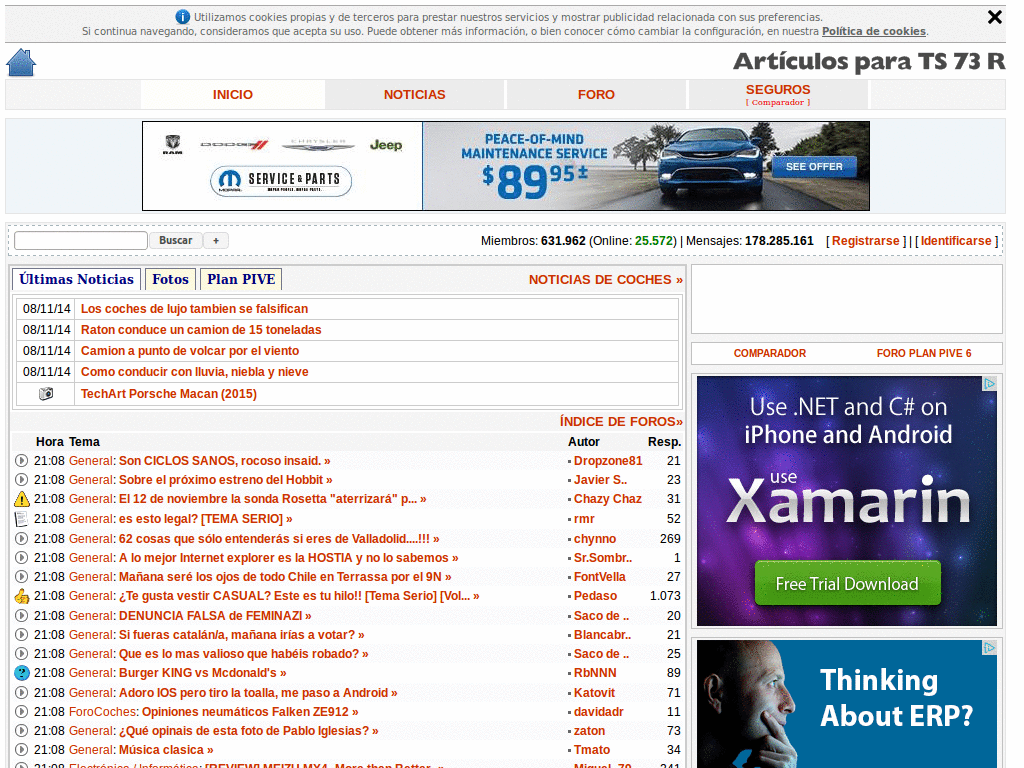1024x768 pixels.
Task: Open the Identificarse link
Action: pos(956,241)
